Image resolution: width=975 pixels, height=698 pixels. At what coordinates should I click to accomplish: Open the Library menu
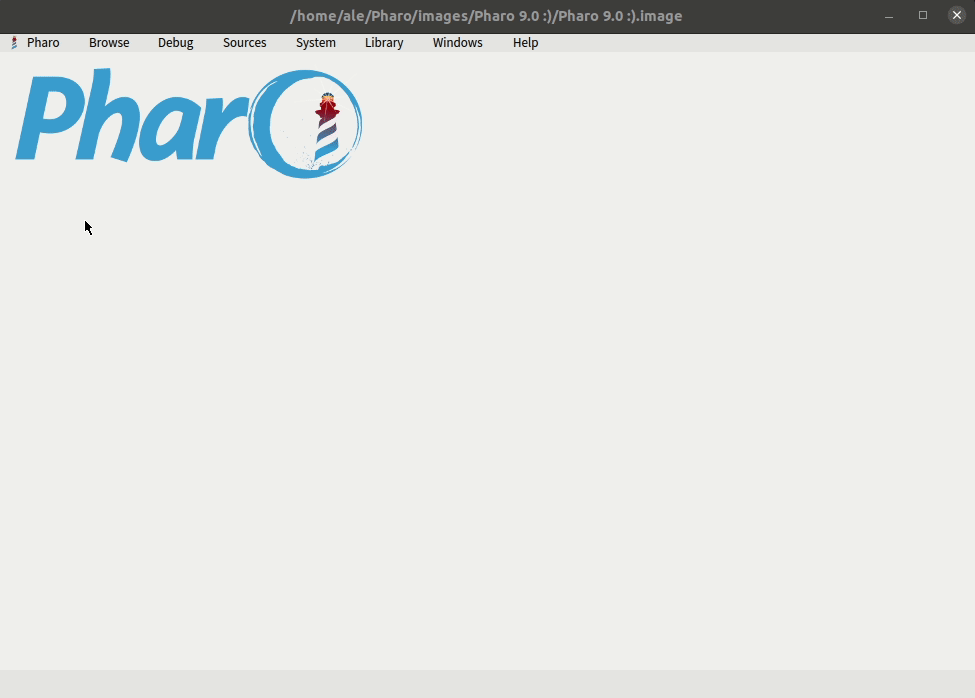tap(384, 43)
